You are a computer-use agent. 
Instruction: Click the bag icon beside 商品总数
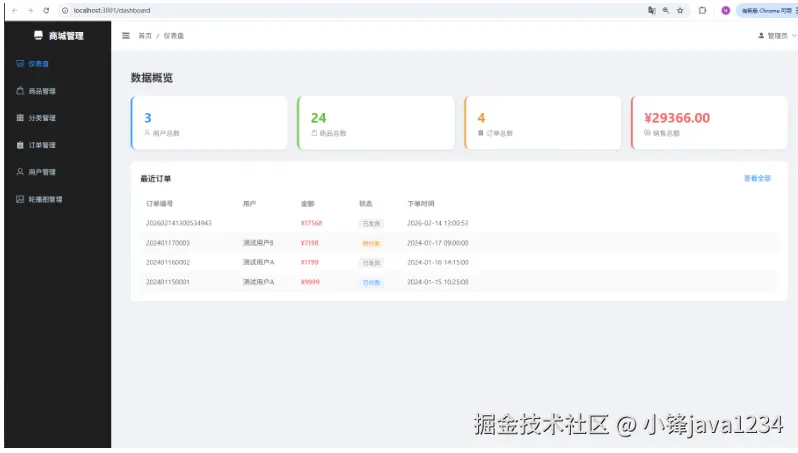314,133
